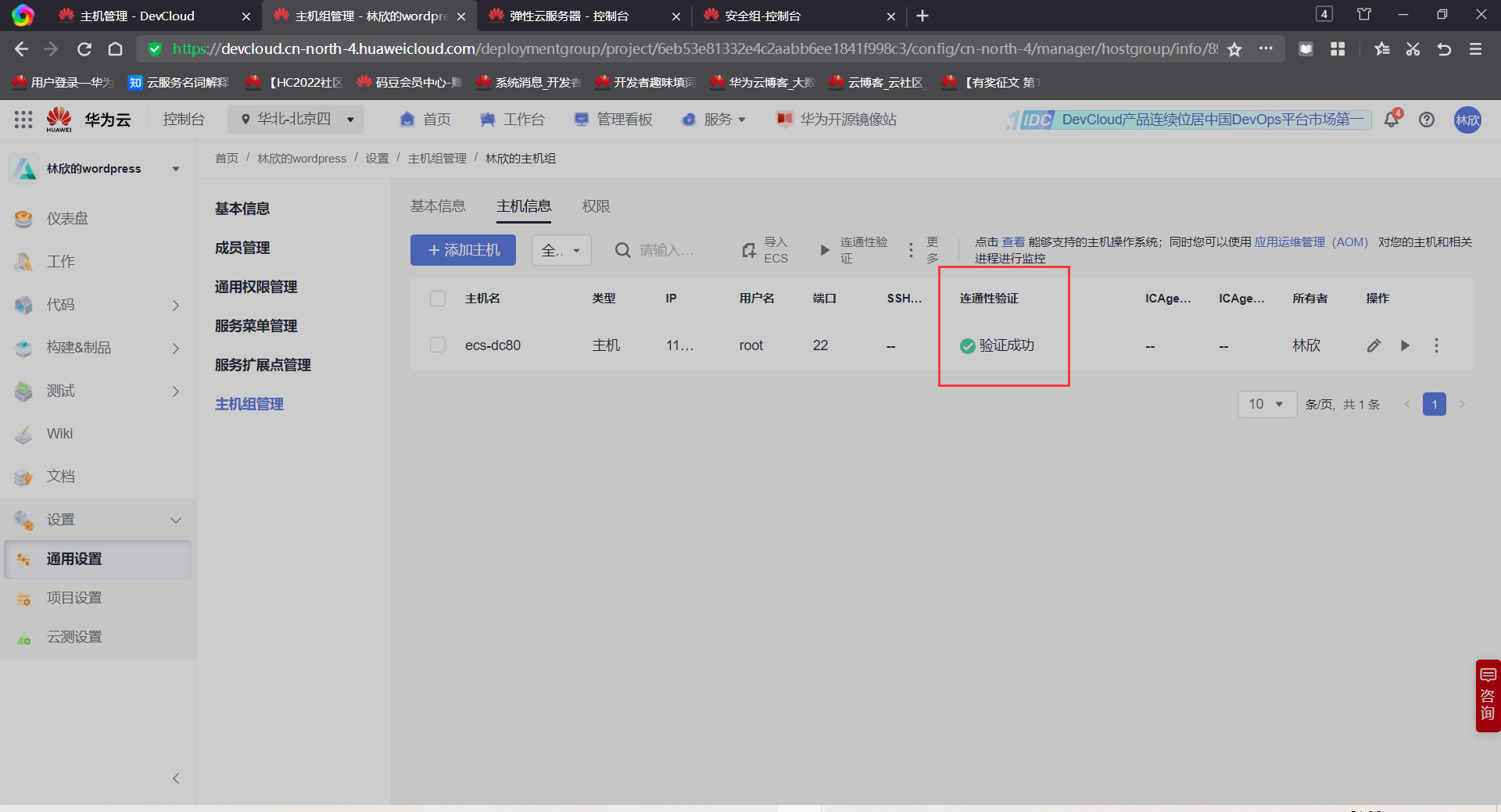
Task: Open 成员管理 in settings menu
Action: point(242,248)
